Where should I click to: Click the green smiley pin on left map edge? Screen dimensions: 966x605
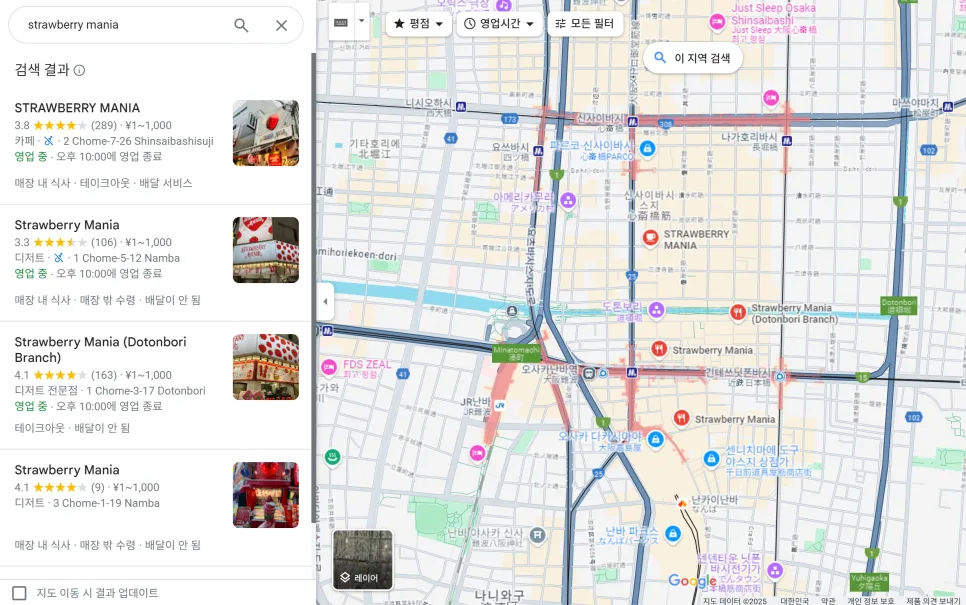[x=333, y=457]
